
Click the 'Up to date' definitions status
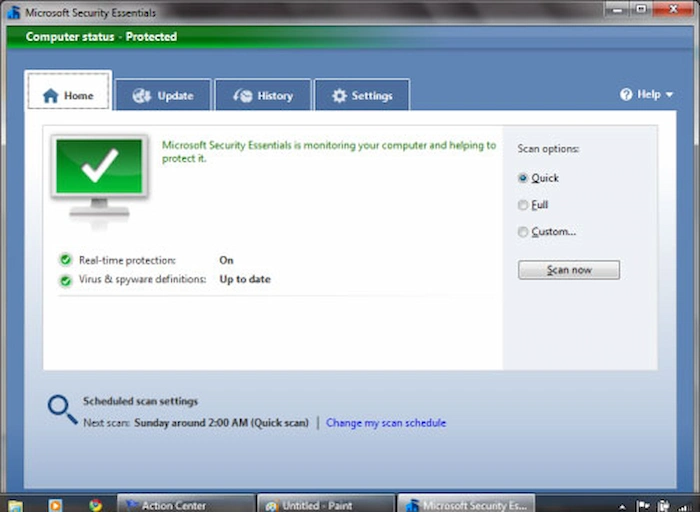pos(245,279)
